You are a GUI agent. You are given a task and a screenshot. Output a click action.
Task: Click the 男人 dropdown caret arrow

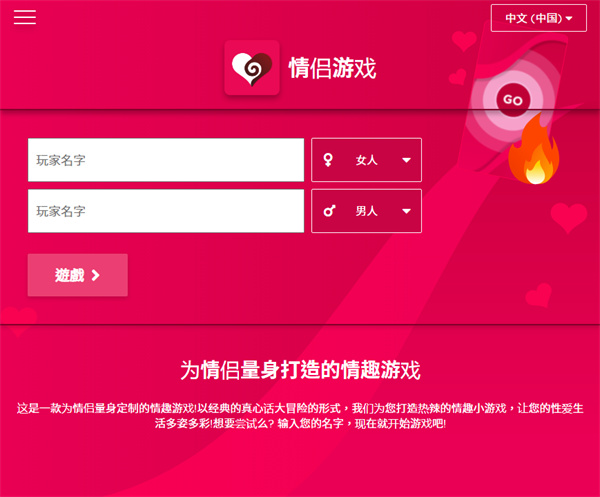(x=406, y=211)
